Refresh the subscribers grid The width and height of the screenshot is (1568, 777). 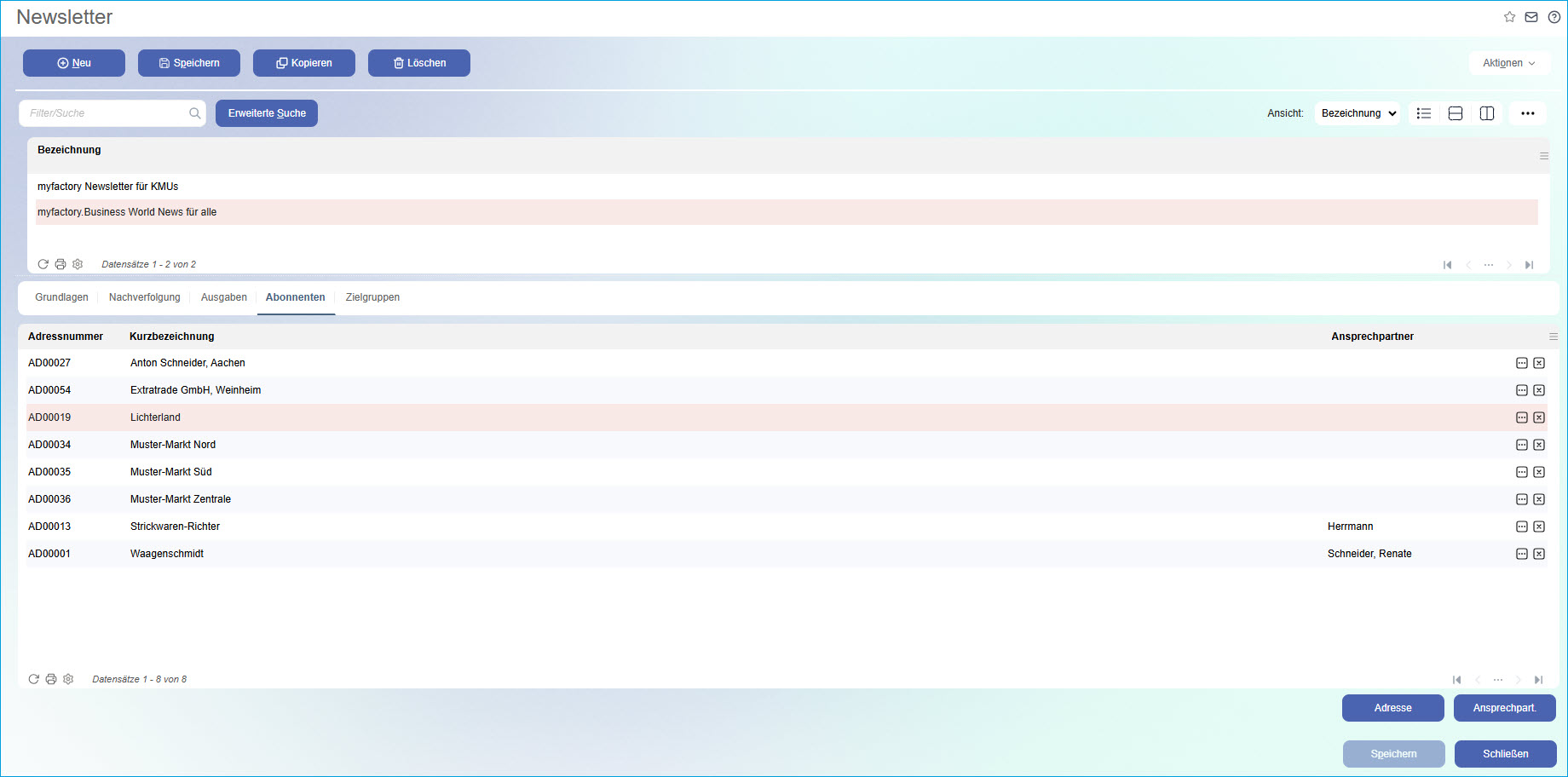pyautogui.click(x=34, y=679)
